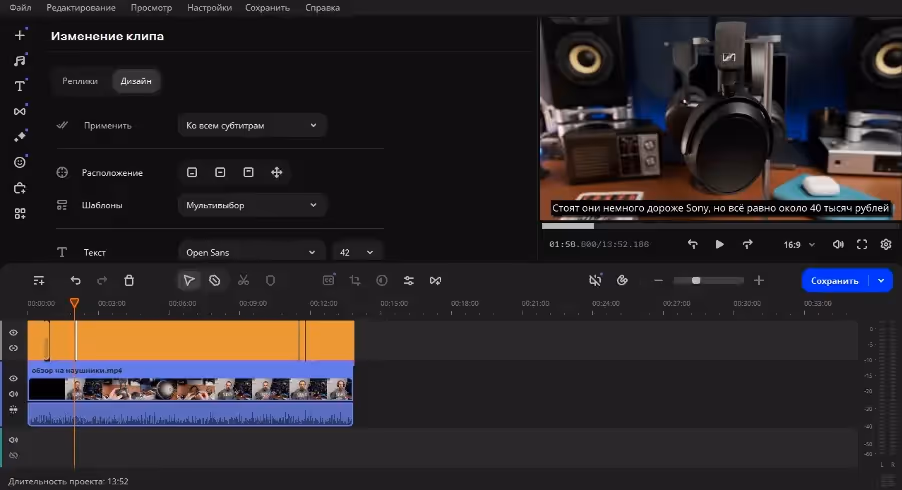
Task: Select the pointer selection tool
Action: click(189, 281)
